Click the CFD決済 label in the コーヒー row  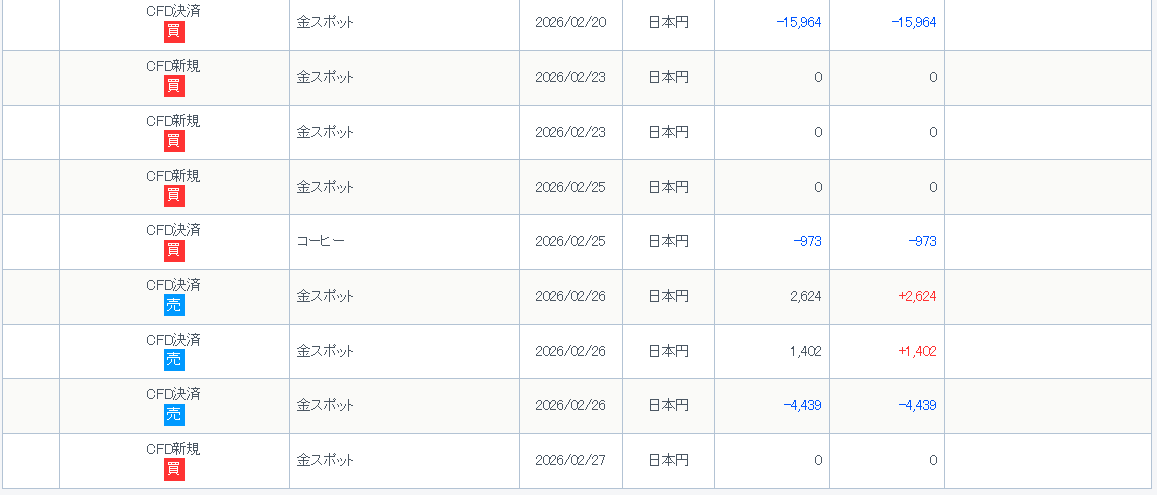point(173,230)
